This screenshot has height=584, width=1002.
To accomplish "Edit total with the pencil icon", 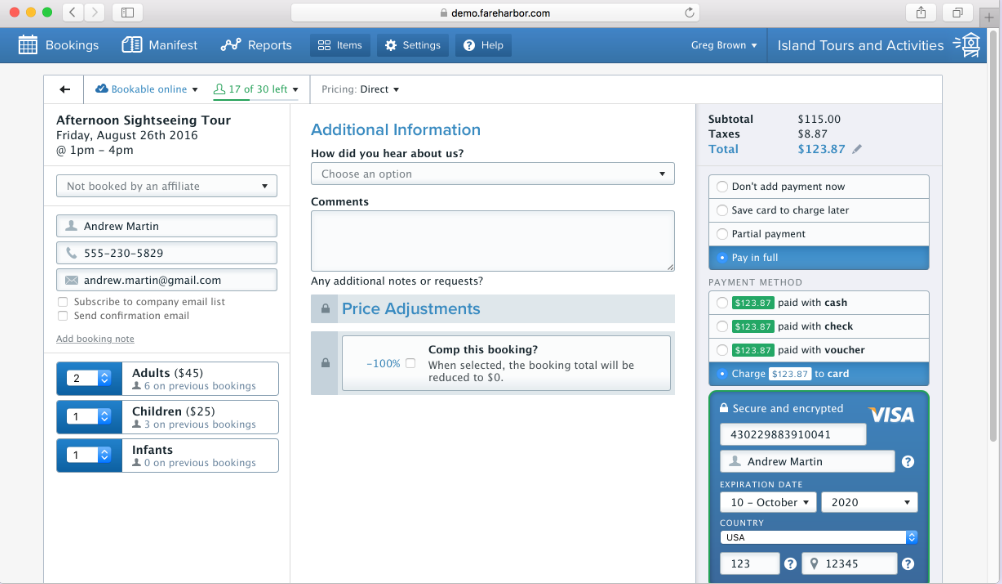I will 857,149.
